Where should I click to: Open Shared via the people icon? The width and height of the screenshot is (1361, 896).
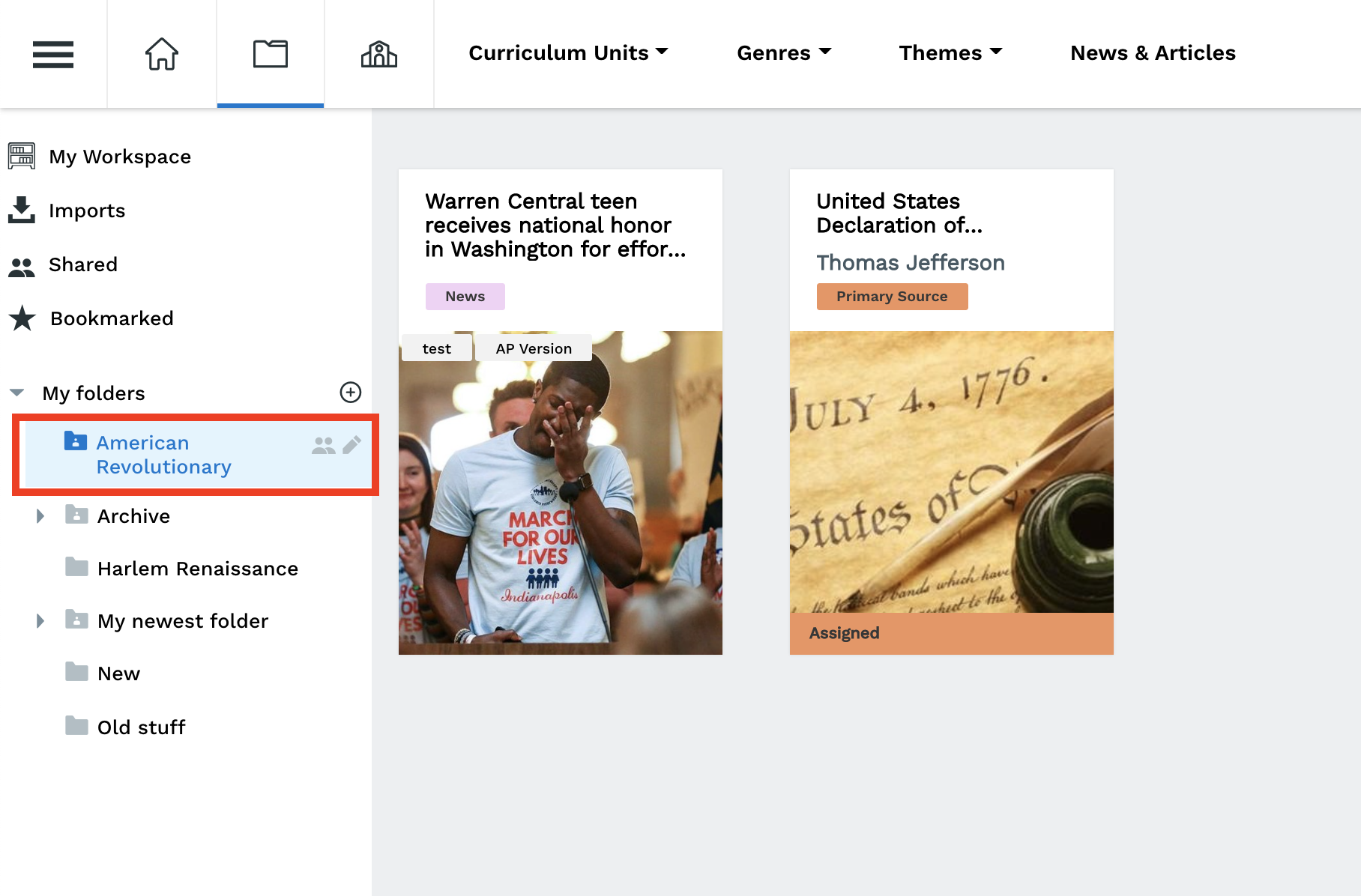(x=22, y=264)
